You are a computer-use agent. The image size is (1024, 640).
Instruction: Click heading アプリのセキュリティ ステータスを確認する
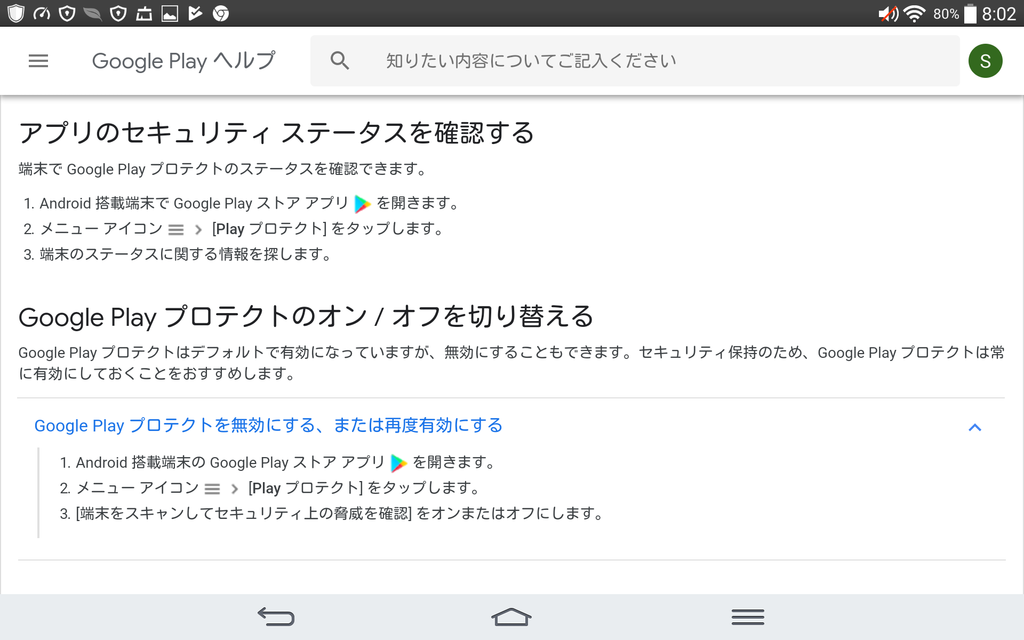point(276,133)
